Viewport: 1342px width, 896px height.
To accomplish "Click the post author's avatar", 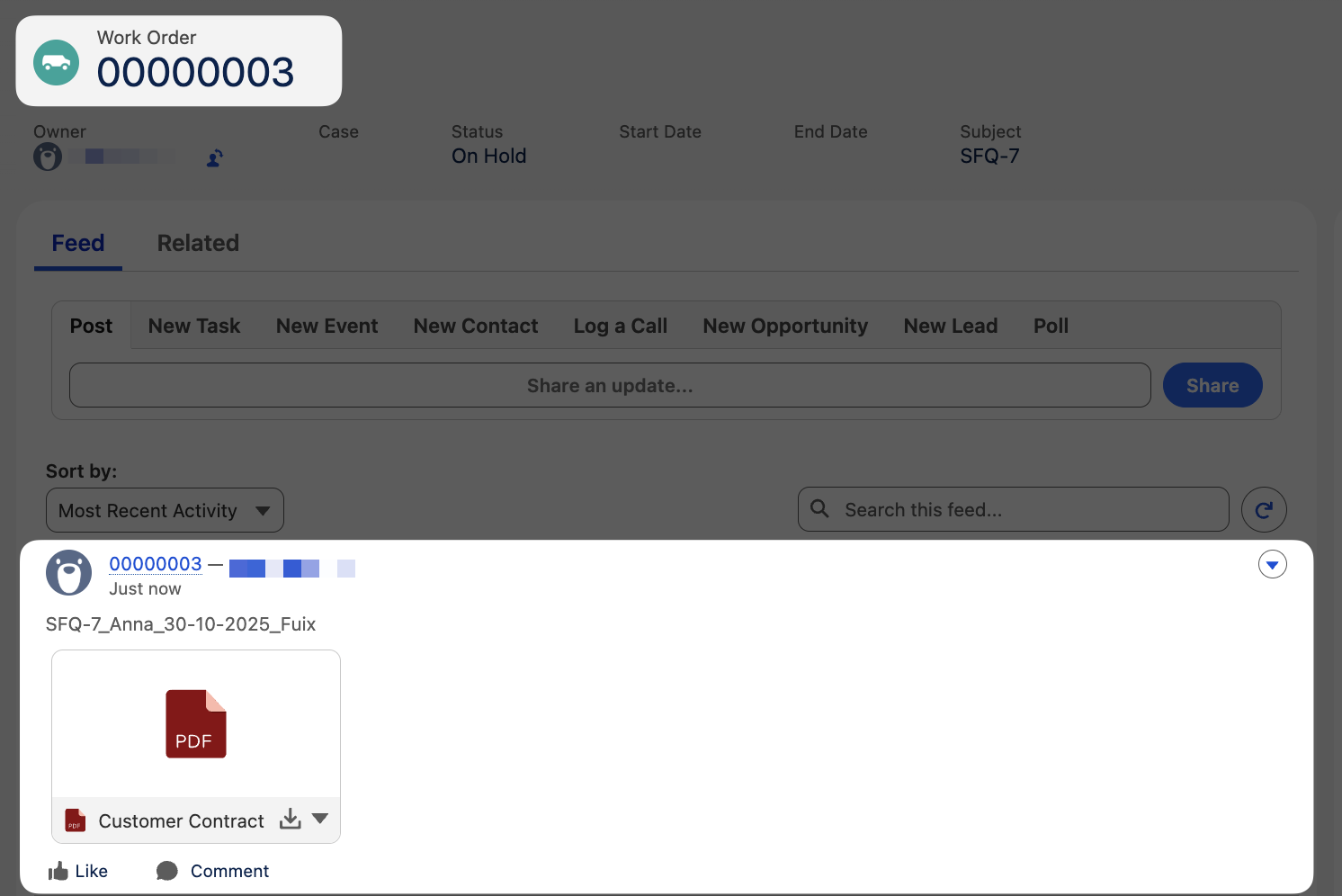I will coord(68,573).
